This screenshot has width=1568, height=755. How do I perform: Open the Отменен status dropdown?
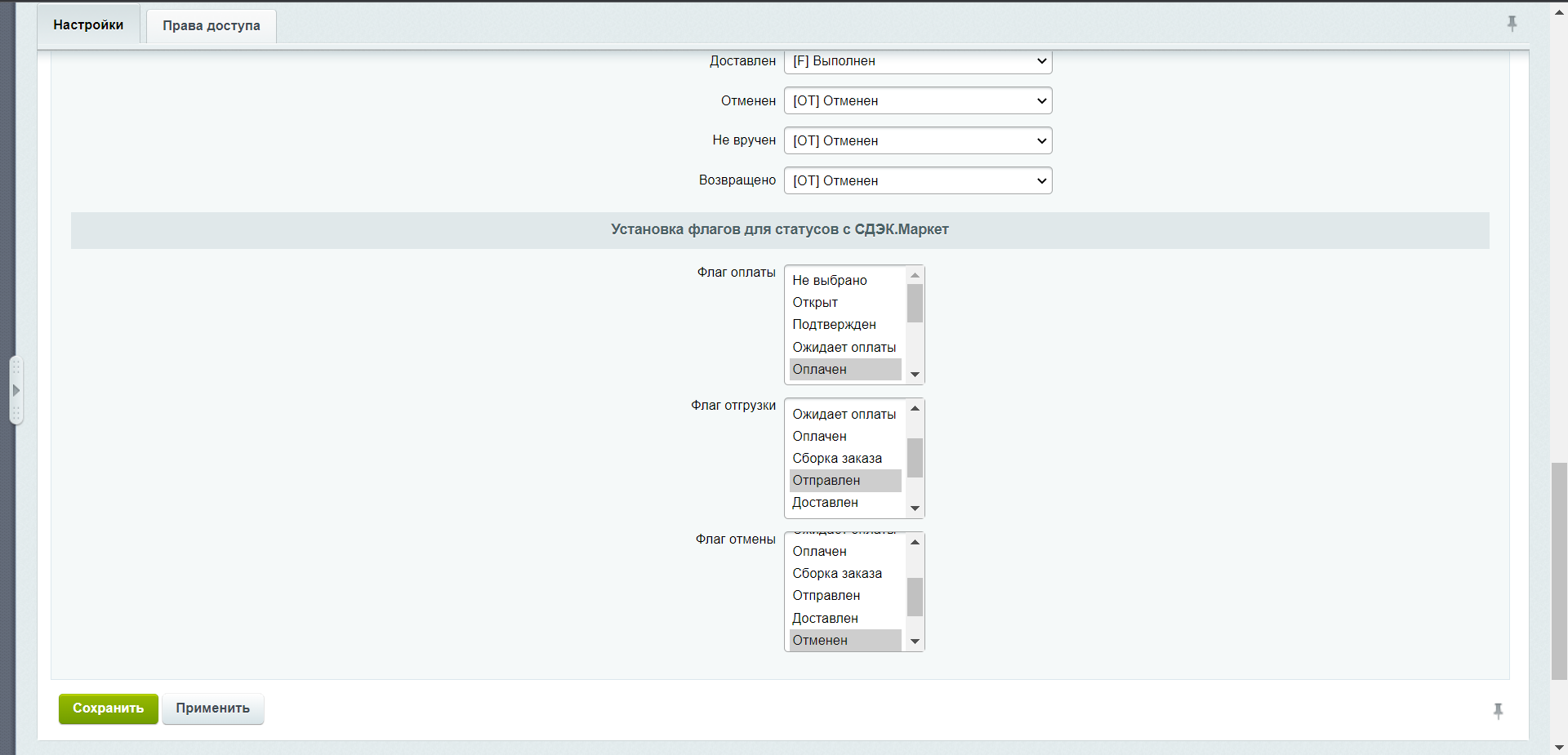pyautogui.click(x=917, y=101)
